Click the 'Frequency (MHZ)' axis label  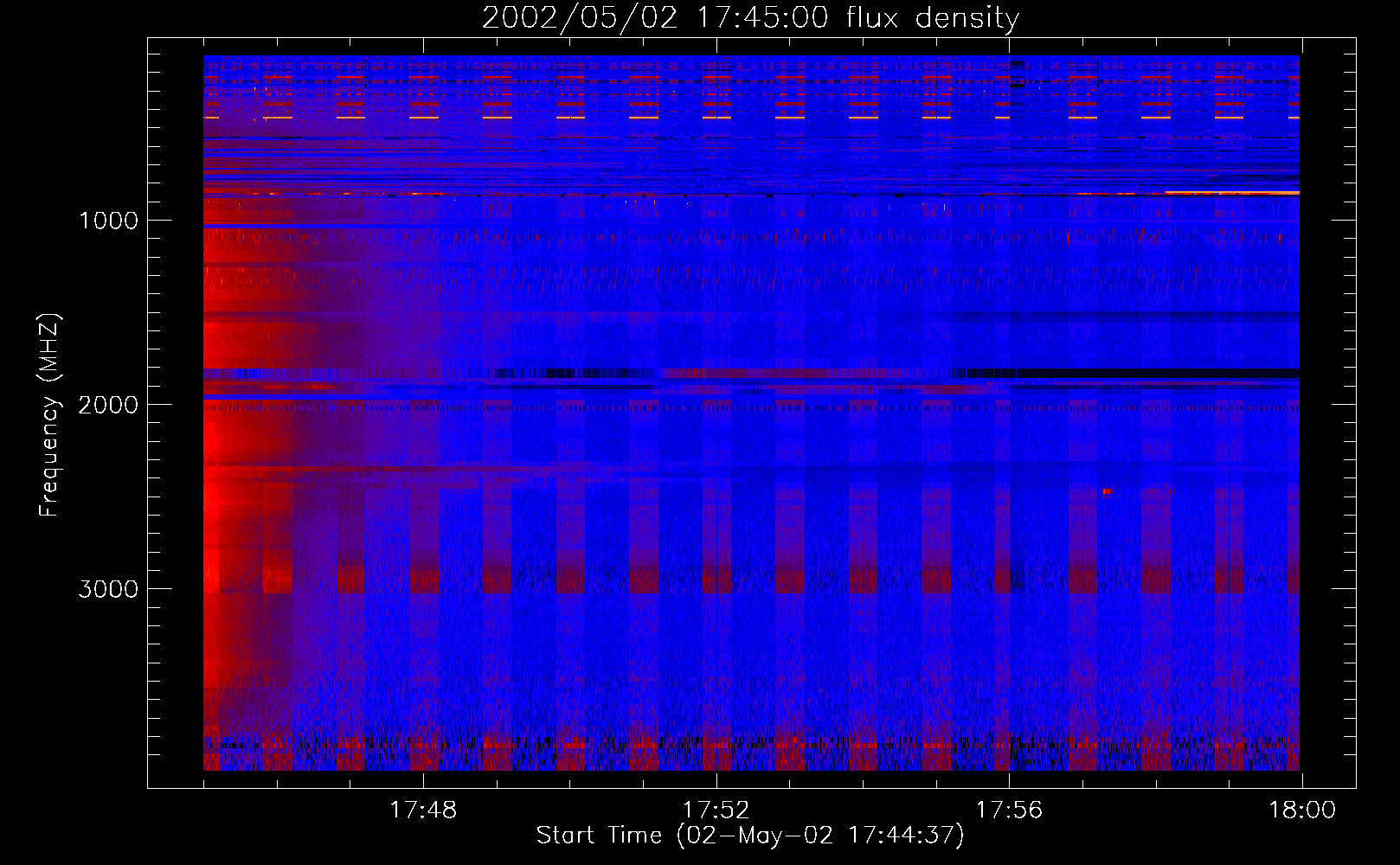click(49, 415)
